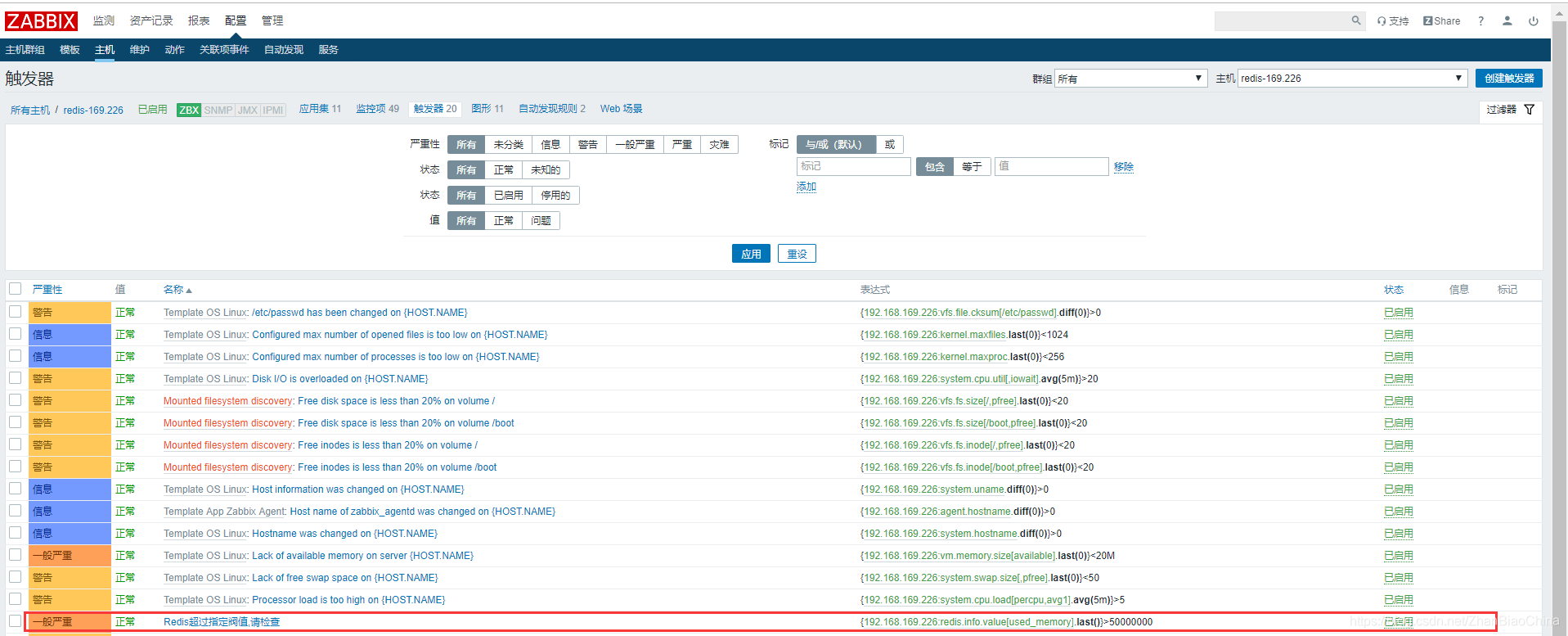The image size is (1568, 636).
Task: Check the max opened files trigger row
Action: [x=15, y=334]
